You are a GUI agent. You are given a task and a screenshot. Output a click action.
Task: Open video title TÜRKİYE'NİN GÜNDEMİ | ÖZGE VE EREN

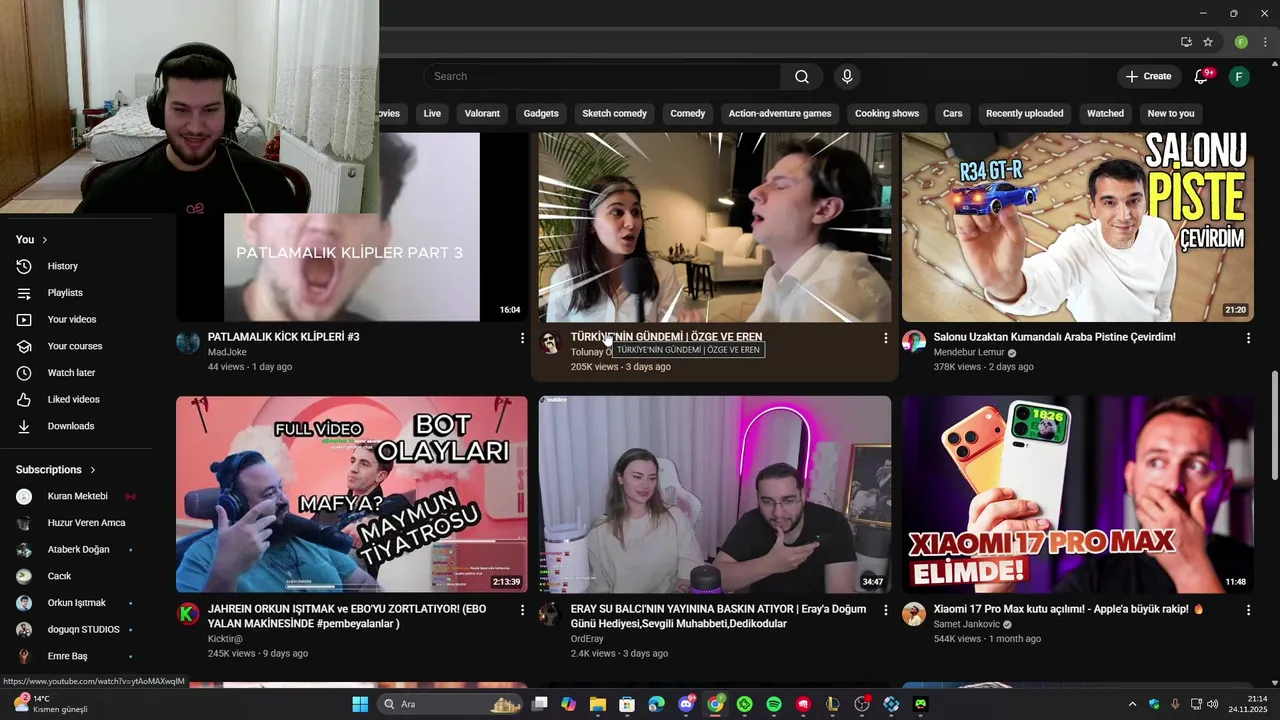click(666, 338)
